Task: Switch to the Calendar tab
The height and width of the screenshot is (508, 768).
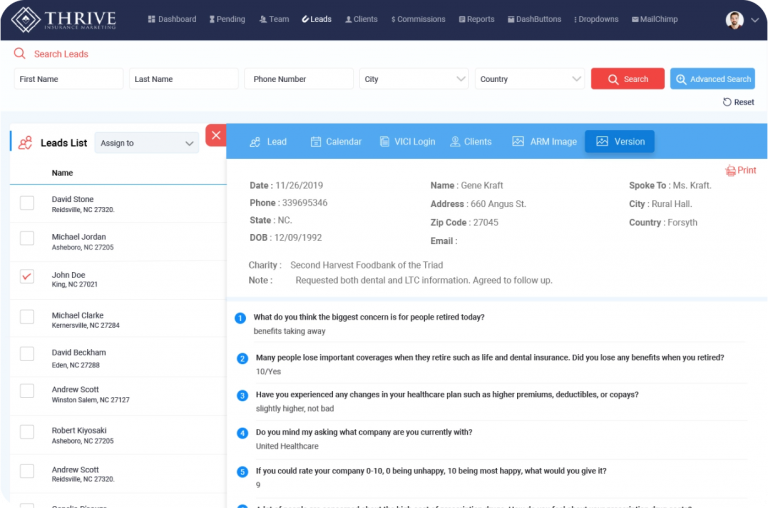Action: pos(336,142)
